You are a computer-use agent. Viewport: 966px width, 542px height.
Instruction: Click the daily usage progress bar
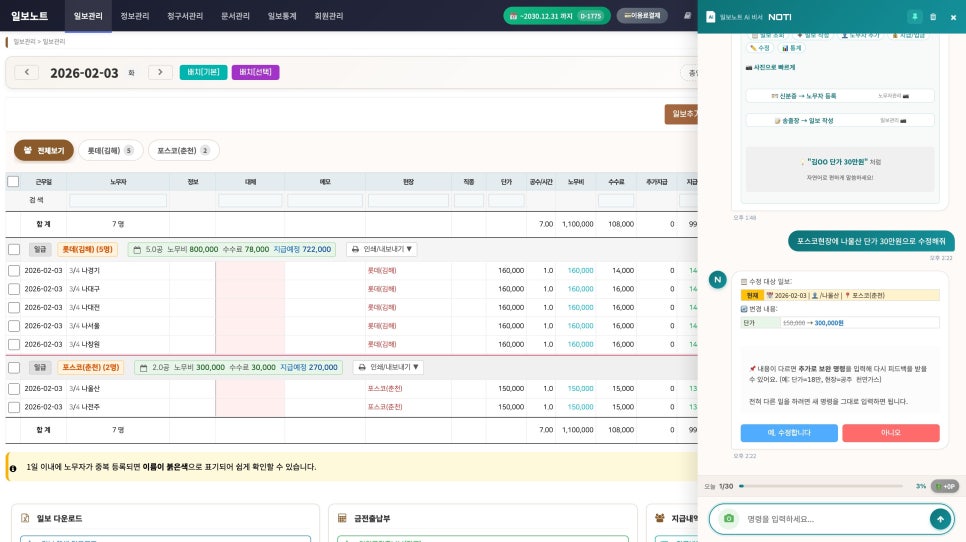820,486
